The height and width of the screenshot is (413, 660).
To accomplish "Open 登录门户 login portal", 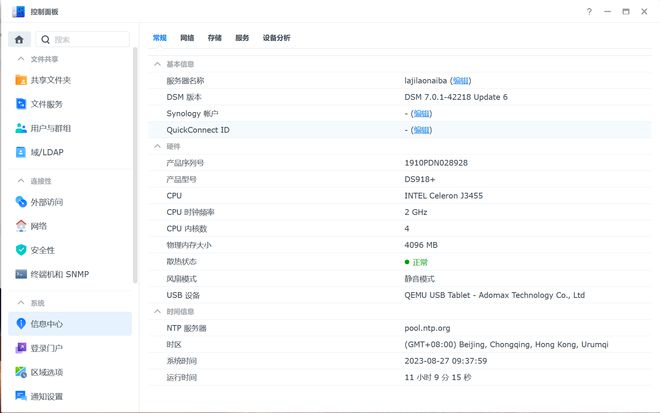I will coord(46,348).
